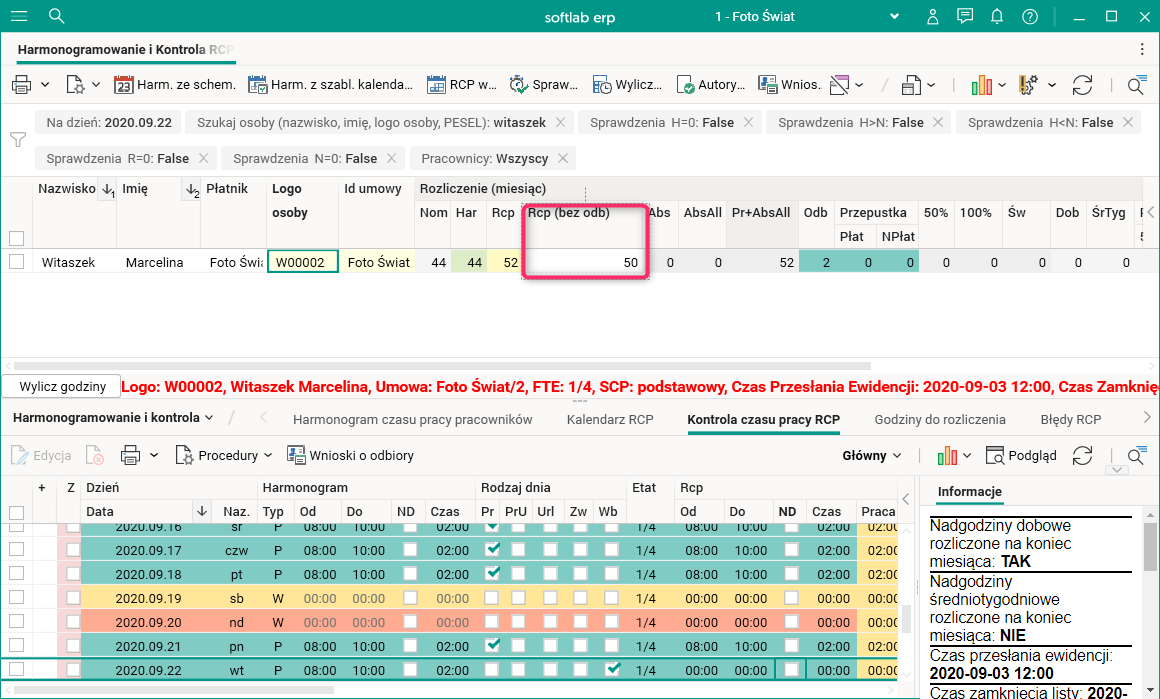
Task: Click the 'Autory...' toolbar icon
Action: click(685, 85)
